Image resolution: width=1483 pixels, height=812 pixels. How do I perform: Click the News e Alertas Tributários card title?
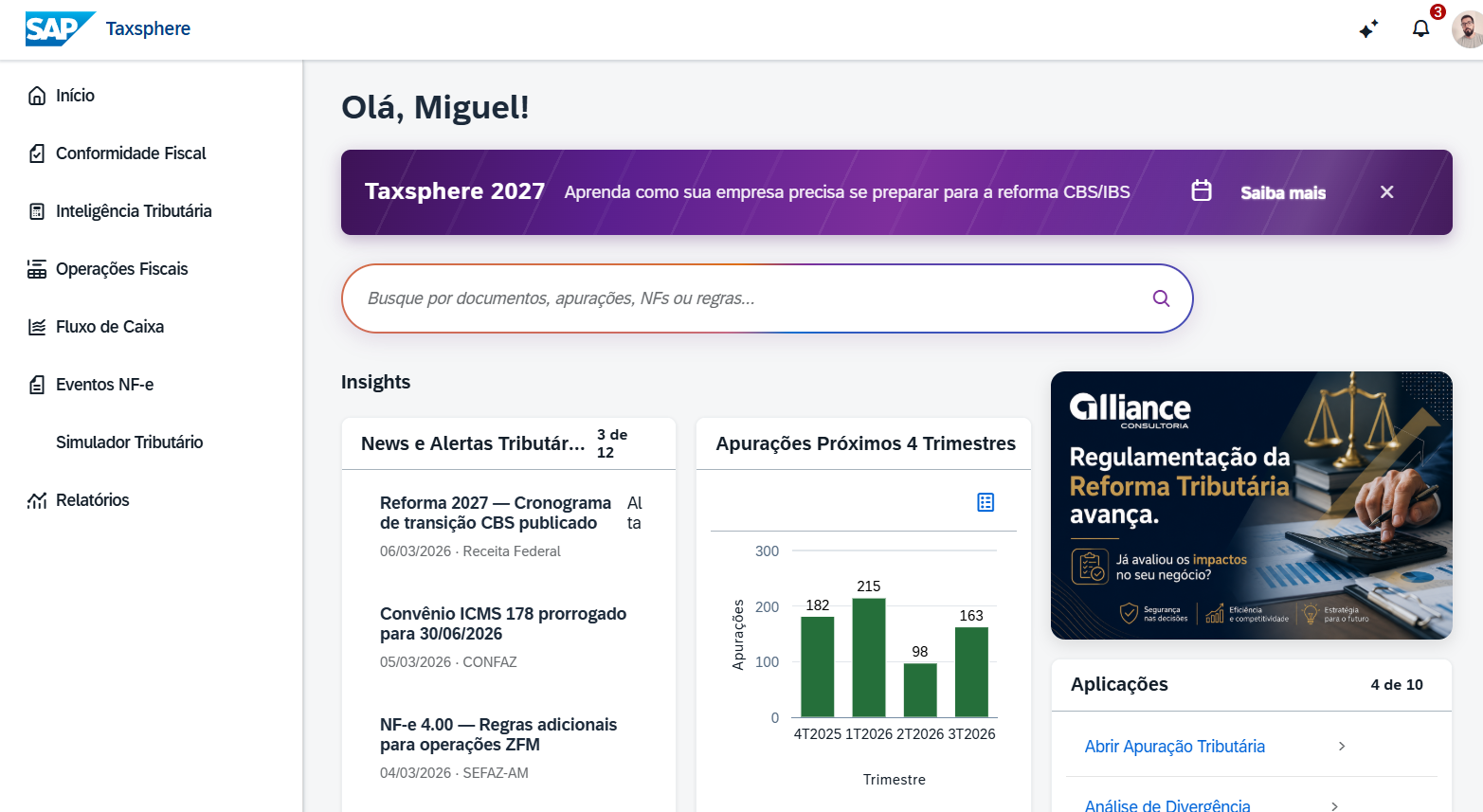click(473, 443)
